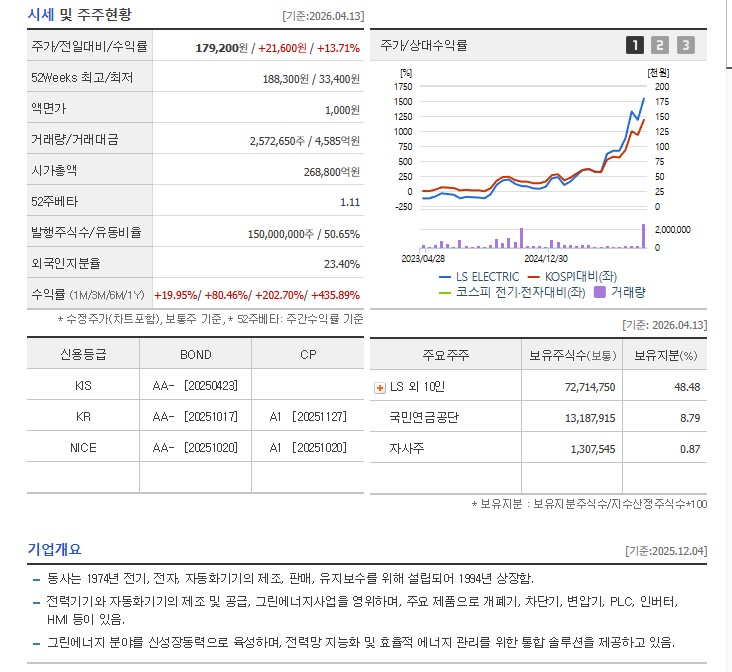732x672 pixels.
Task: Click the 그린에너지 분야 overview line
Action: pyautogui.click(x=361, y=643)
